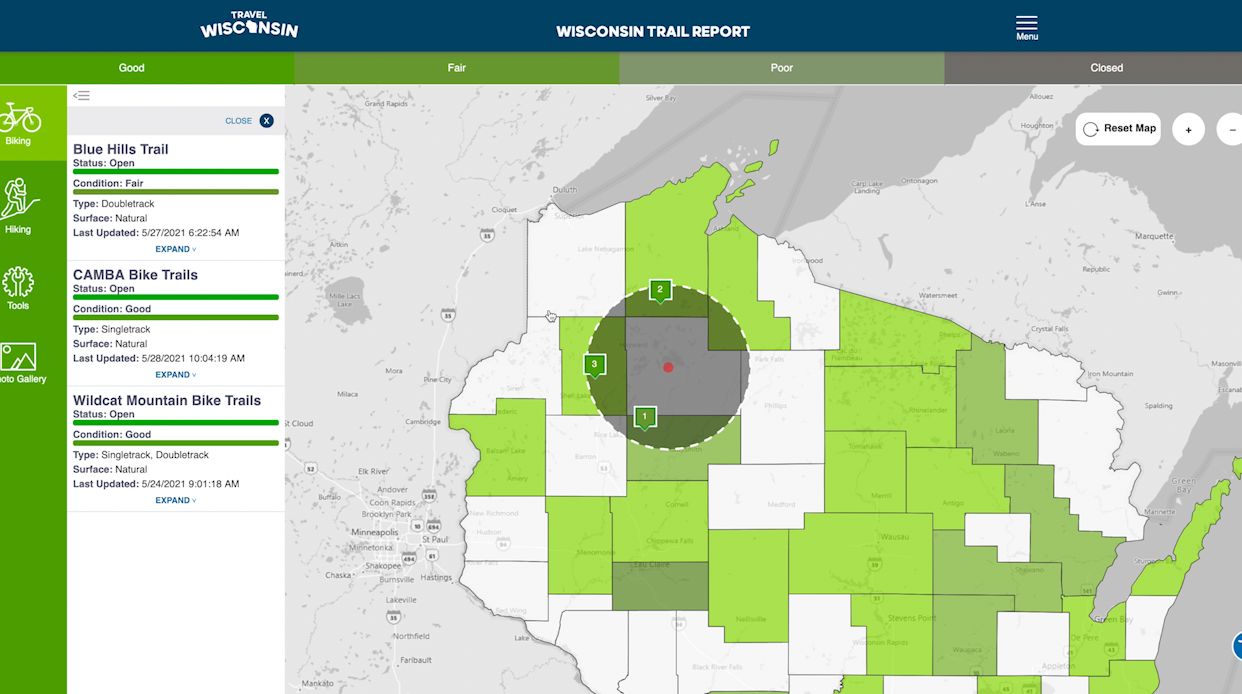Collapse the trail list panel arrow
Screen dimensions: 1242x694
82,96
